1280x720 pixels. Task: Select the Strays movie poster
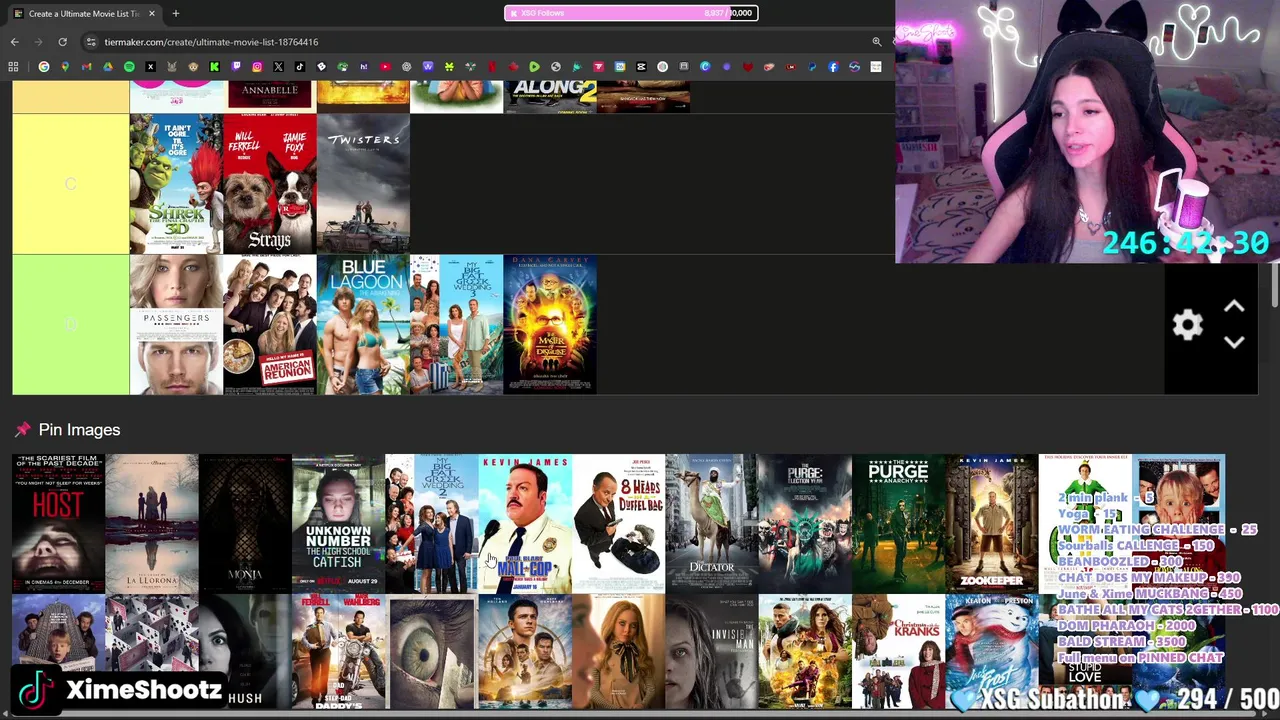[x=269, y=184]
